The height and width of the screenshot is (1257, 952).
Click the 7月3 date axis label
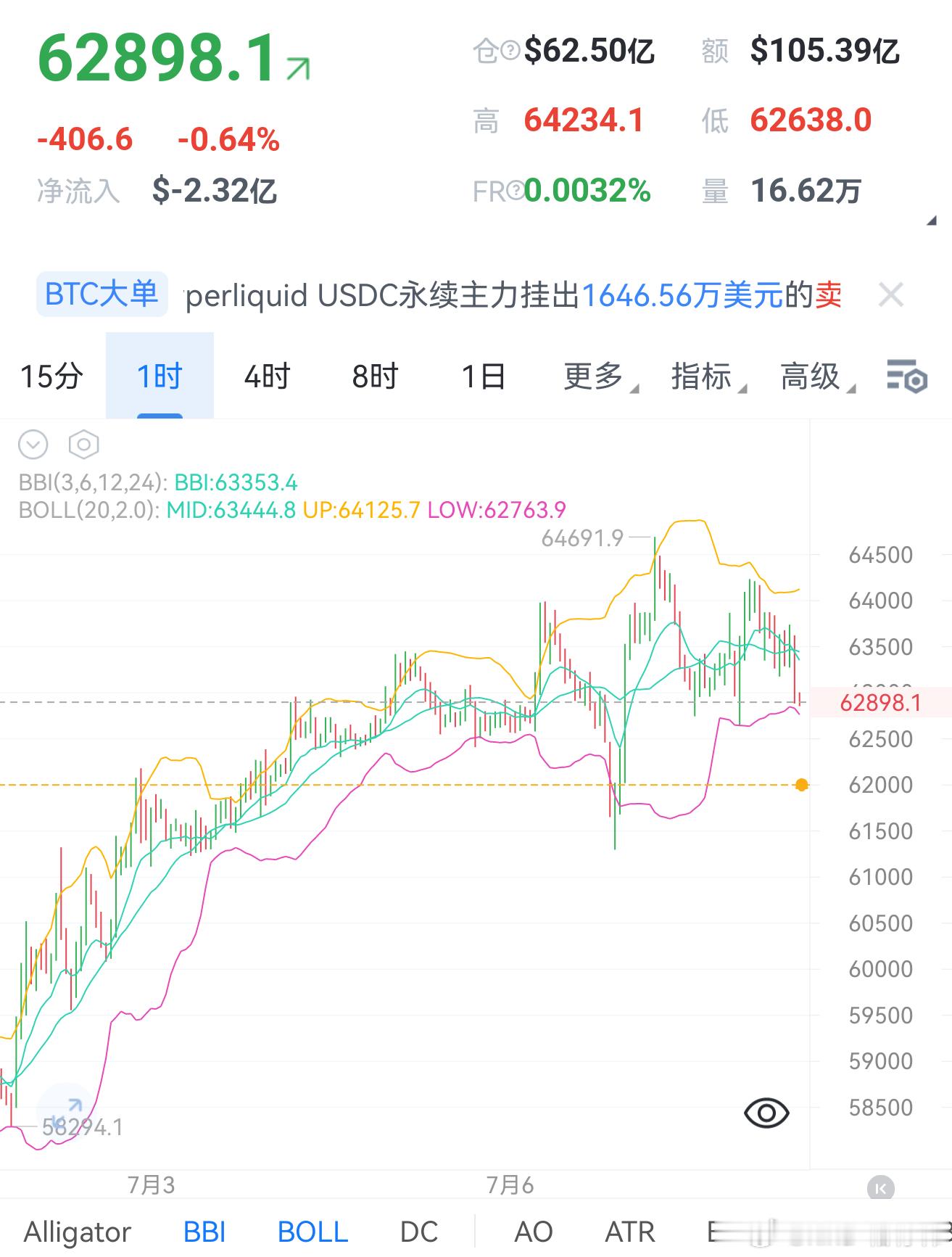[152, 1185]
